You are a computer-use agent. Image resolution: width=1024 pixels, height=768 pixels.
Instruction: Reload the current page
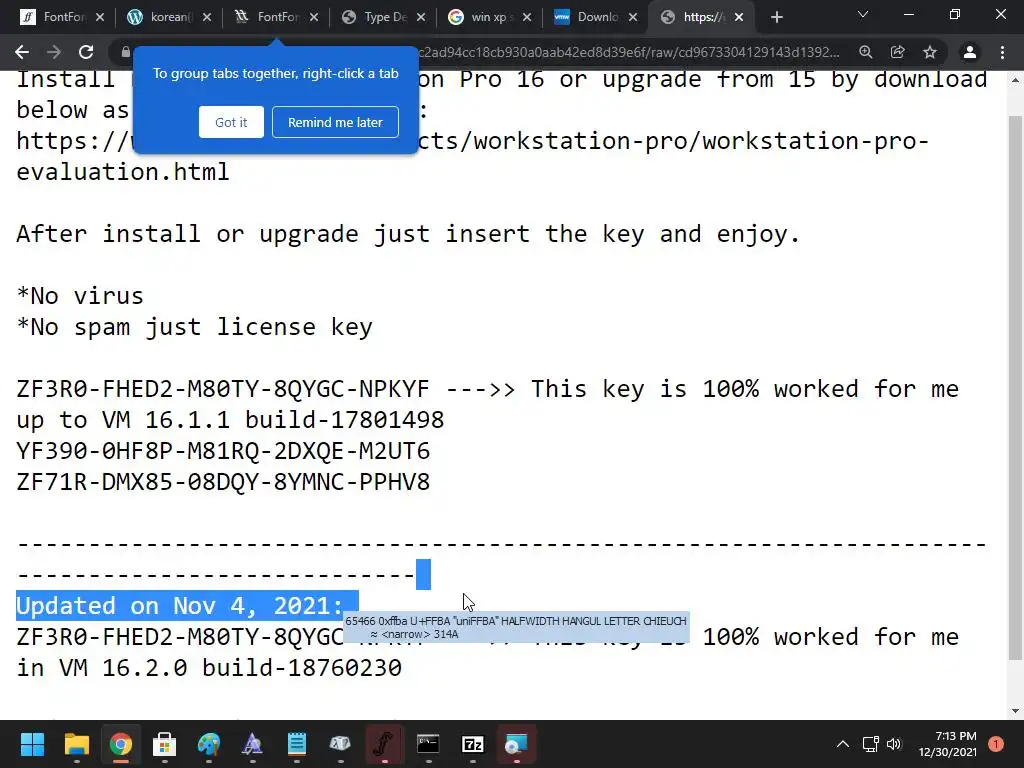click(x=86, y=52)
